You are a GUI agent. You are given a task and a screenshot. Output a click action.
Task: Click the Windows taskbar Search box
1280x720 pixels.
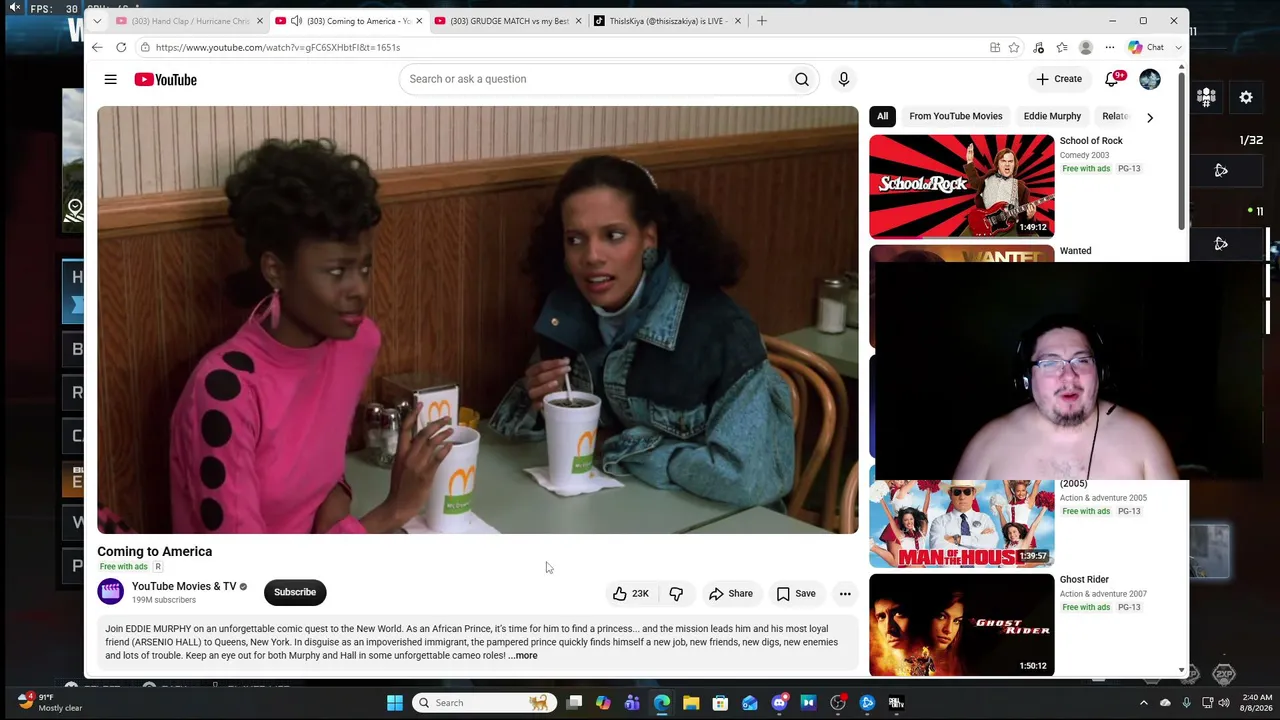point(482,703)
